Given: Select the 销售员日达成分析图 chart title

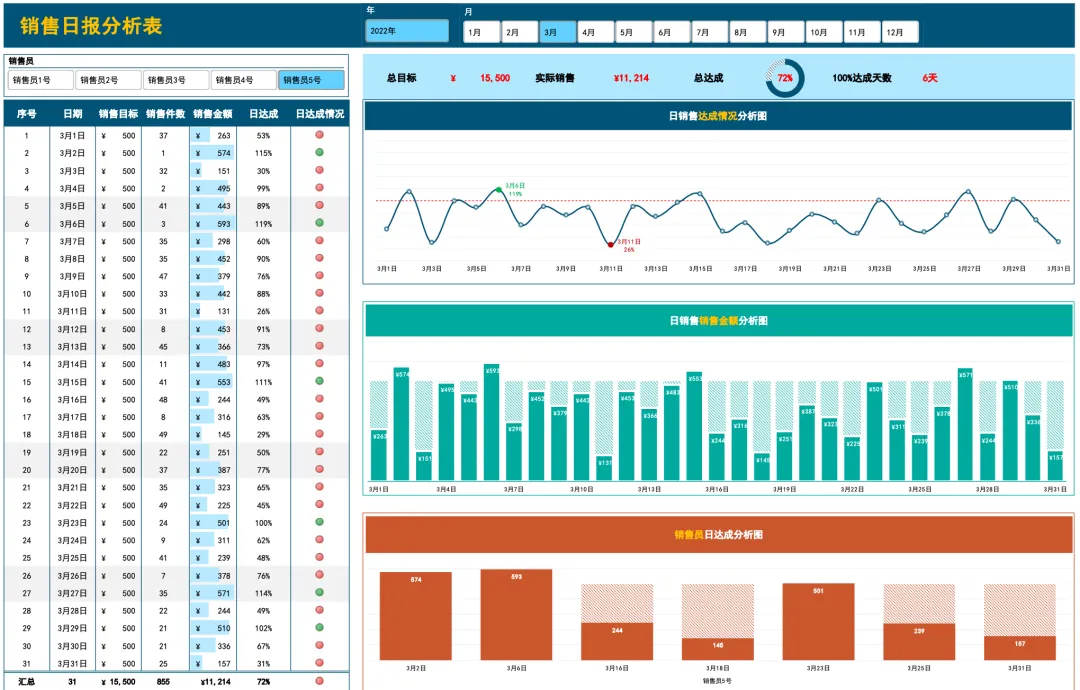Looking at the screenshot, I should tap(718, 534).
